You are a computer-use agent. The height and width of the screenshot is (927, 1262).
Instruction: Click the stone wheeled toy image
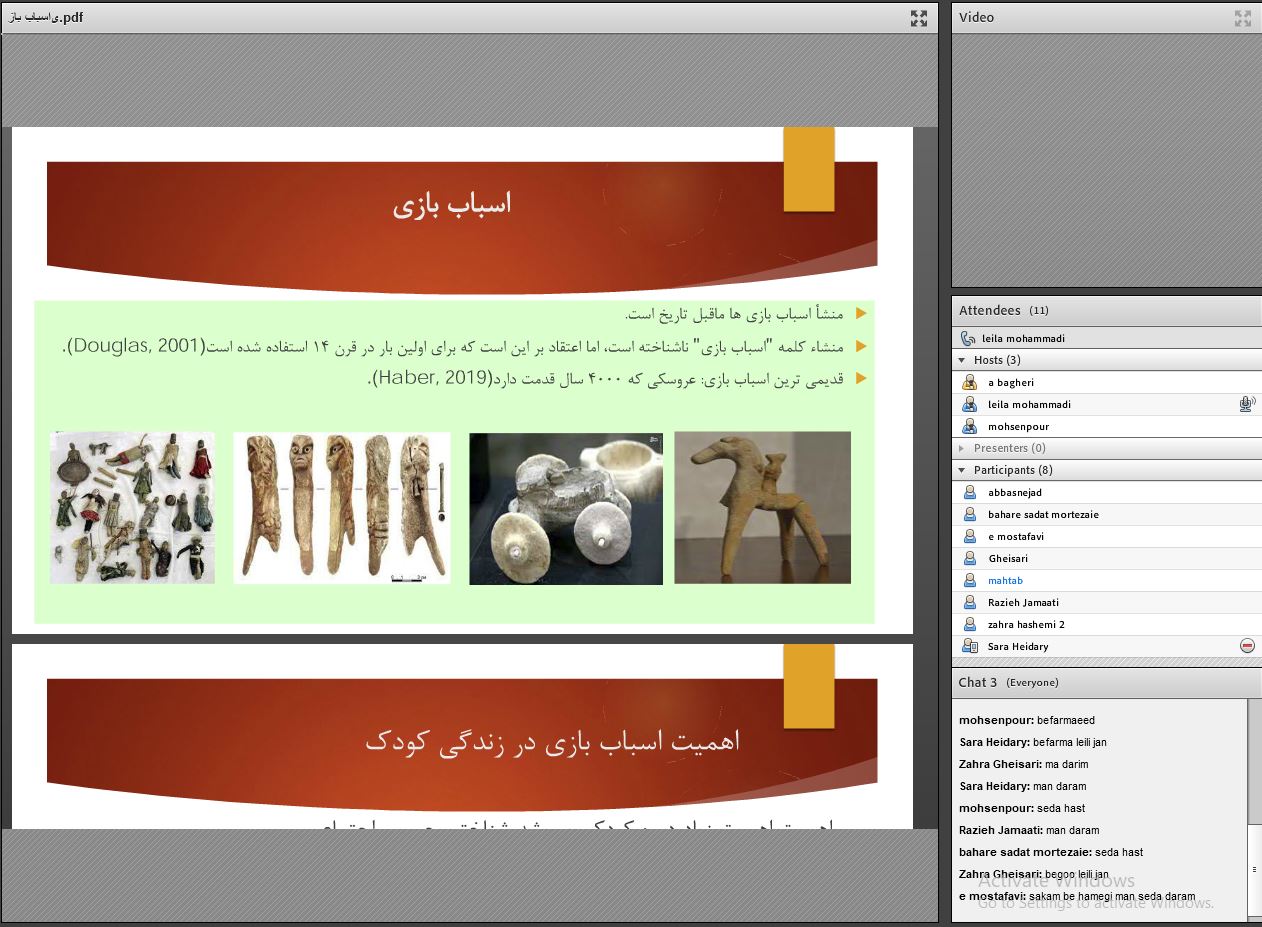point(566,508)
